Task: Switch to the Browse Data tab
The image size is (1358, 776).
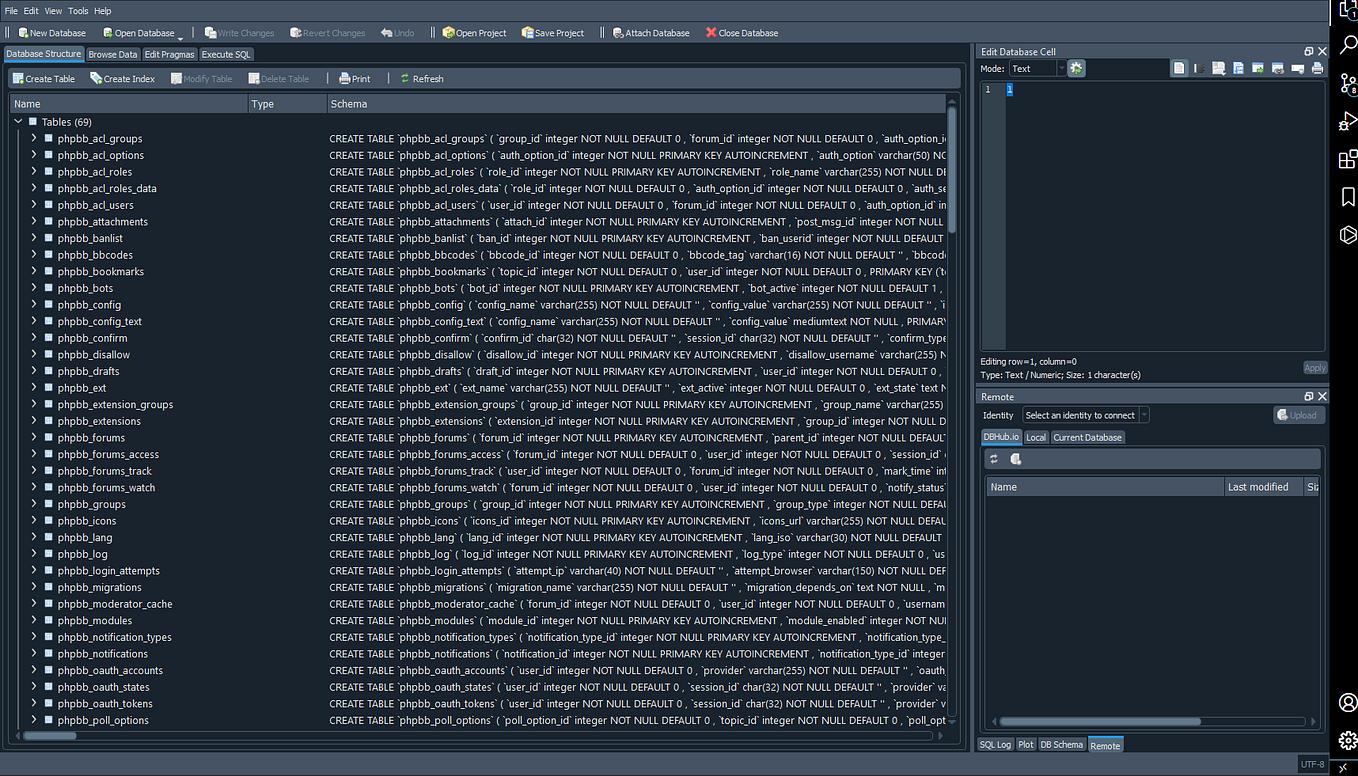Action: point(113,54)
